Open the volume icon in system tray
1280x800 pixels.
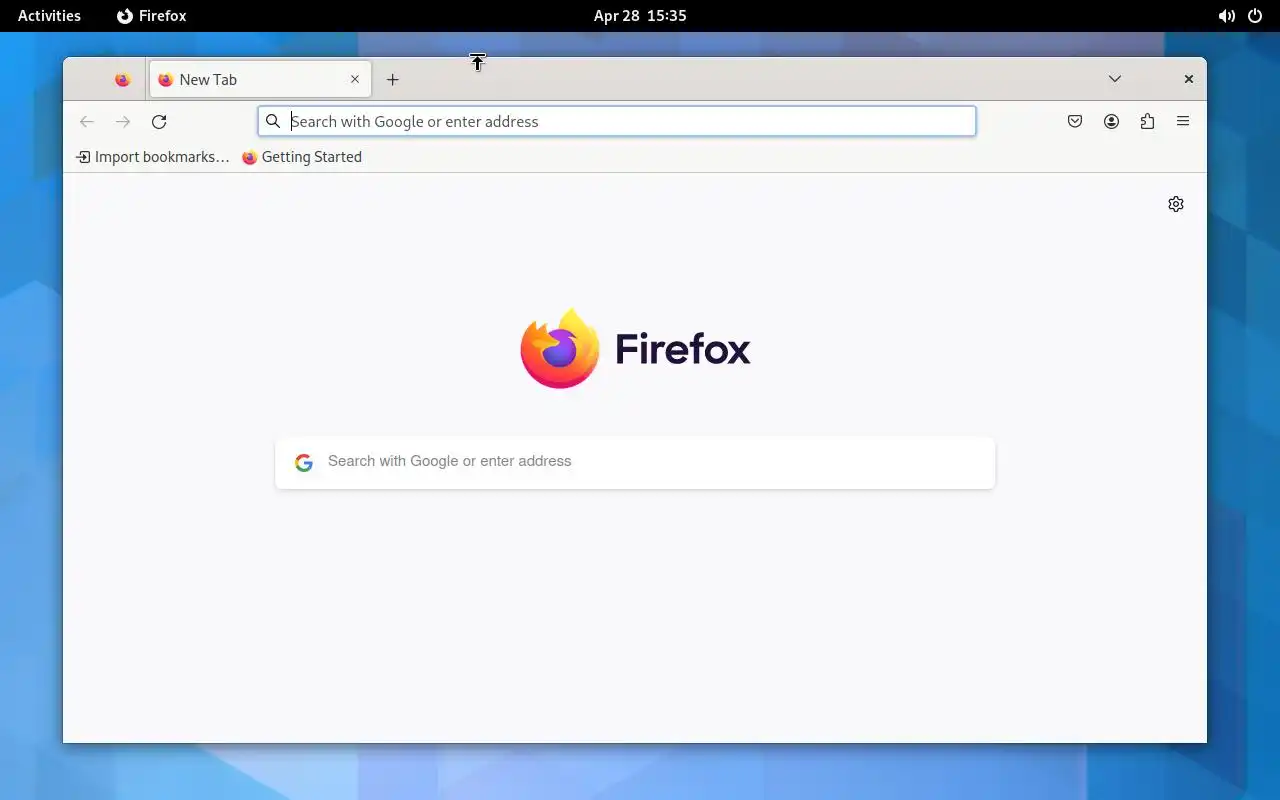click(1226, 16)
